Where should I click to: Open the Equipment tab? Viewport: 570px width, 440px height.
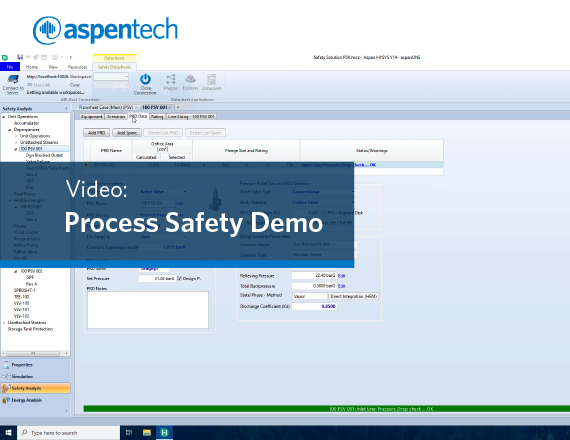pyautogui.click(x=92, y=117)
